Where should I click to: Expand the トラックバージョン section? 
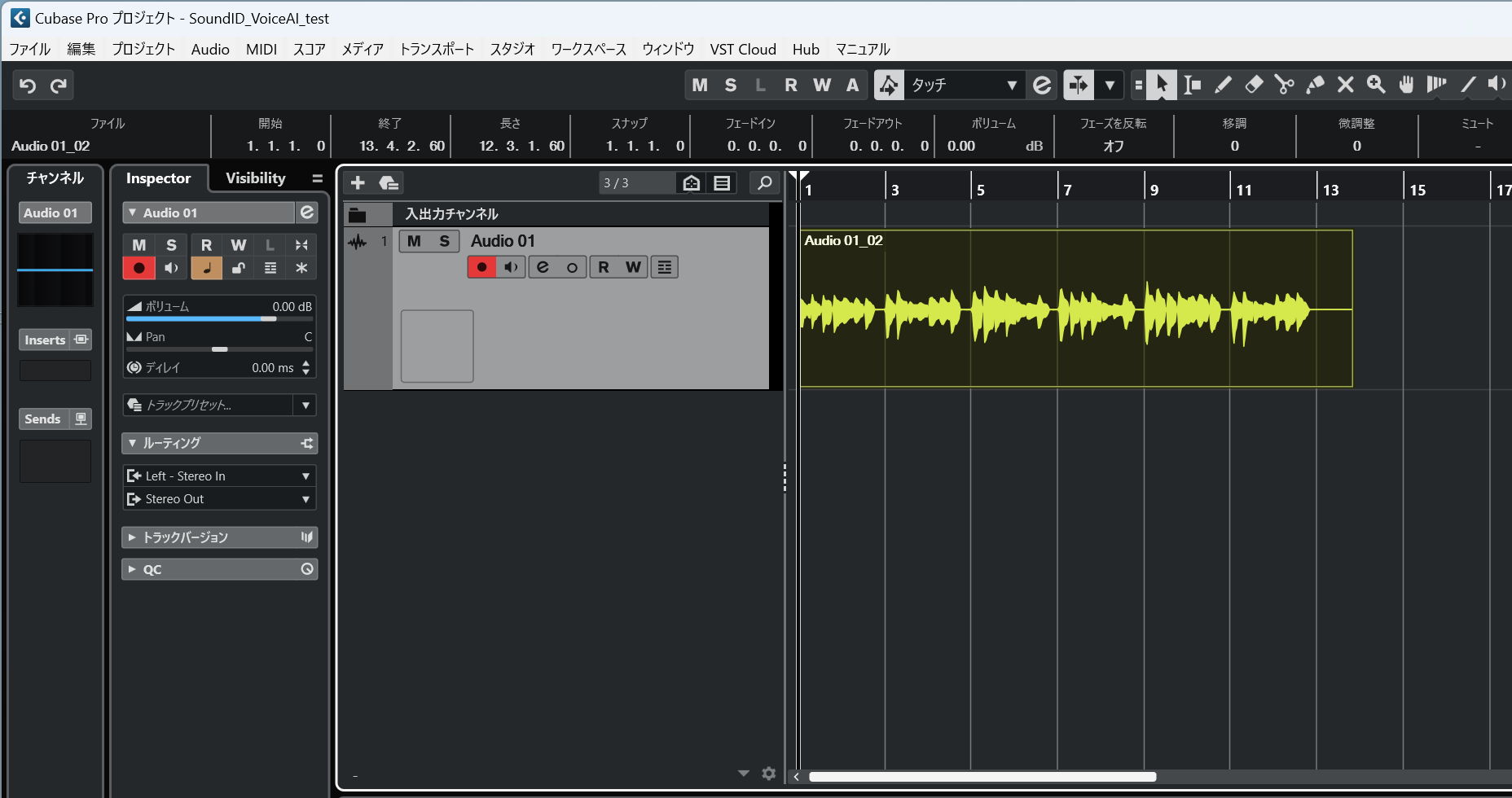[x=133, y=537]
